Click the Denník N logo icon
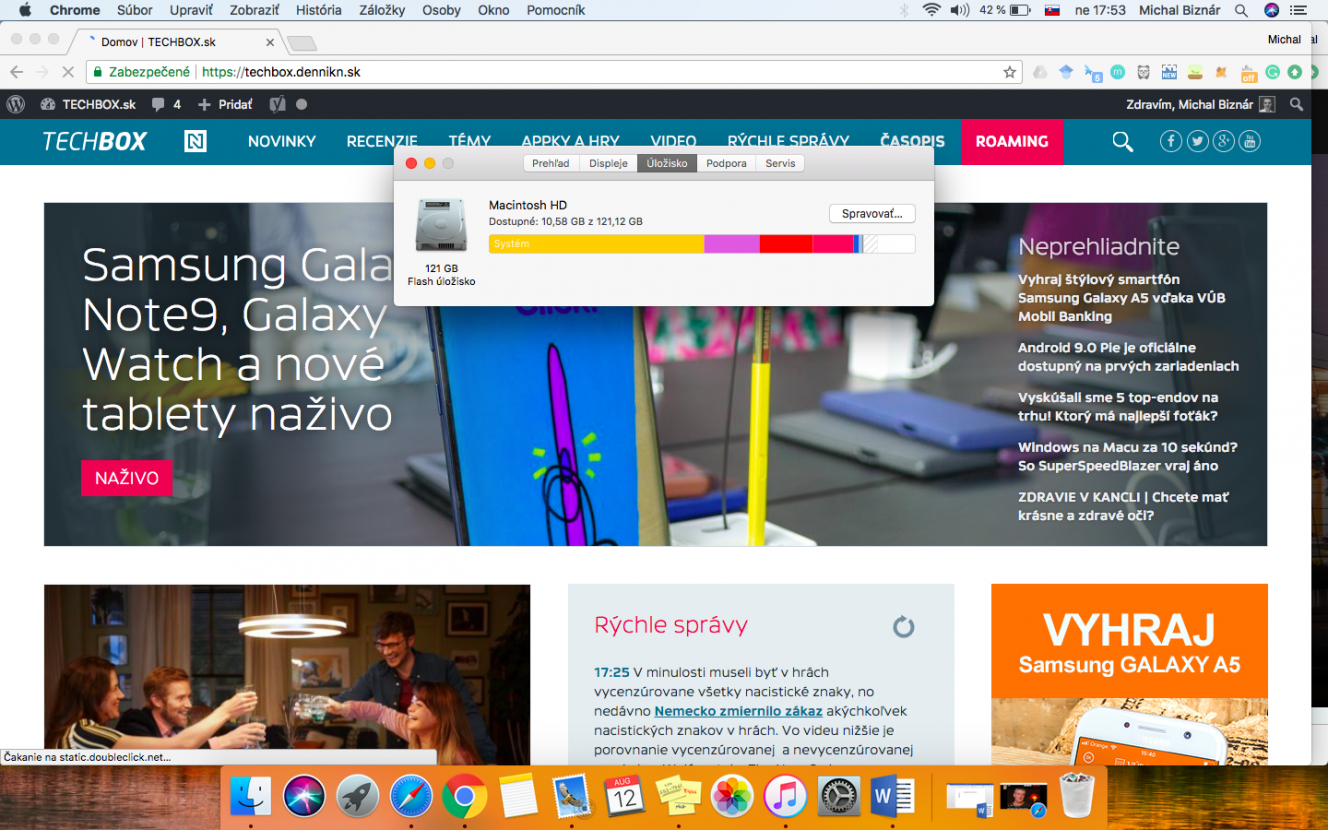Image resolution: width=1328 pixels, height=830 pixels. click(195, 142)
